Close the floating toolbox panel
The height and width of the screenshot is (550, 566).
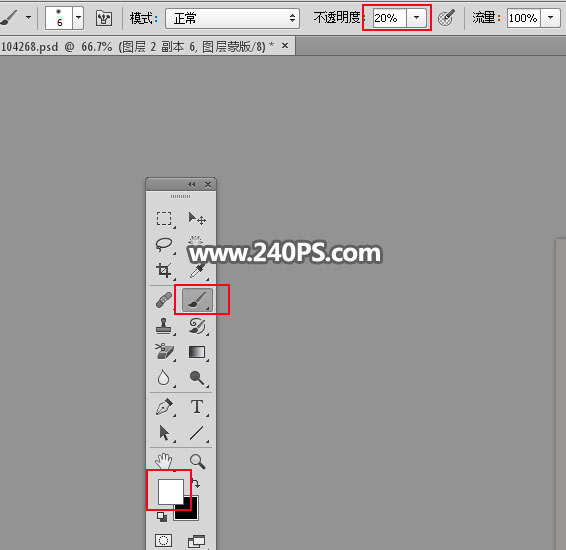coord(208,184)
